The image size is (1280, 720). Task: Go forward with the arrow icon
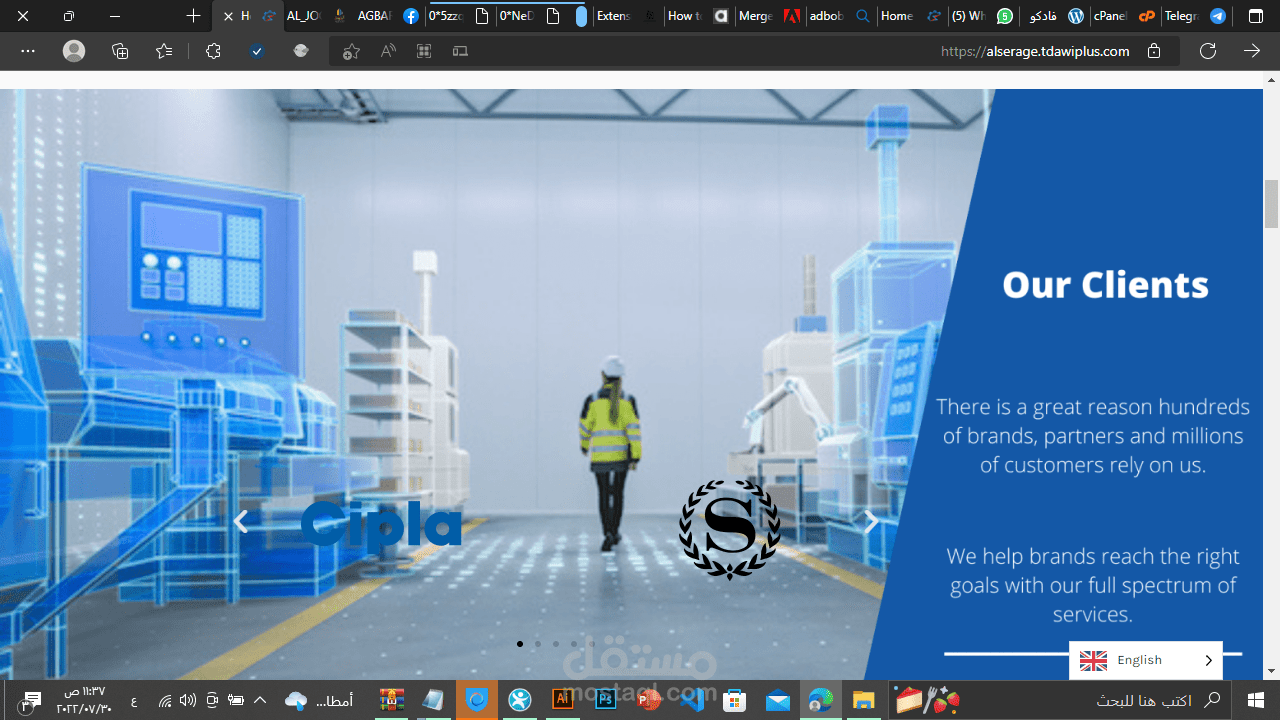pos(1252,51)
